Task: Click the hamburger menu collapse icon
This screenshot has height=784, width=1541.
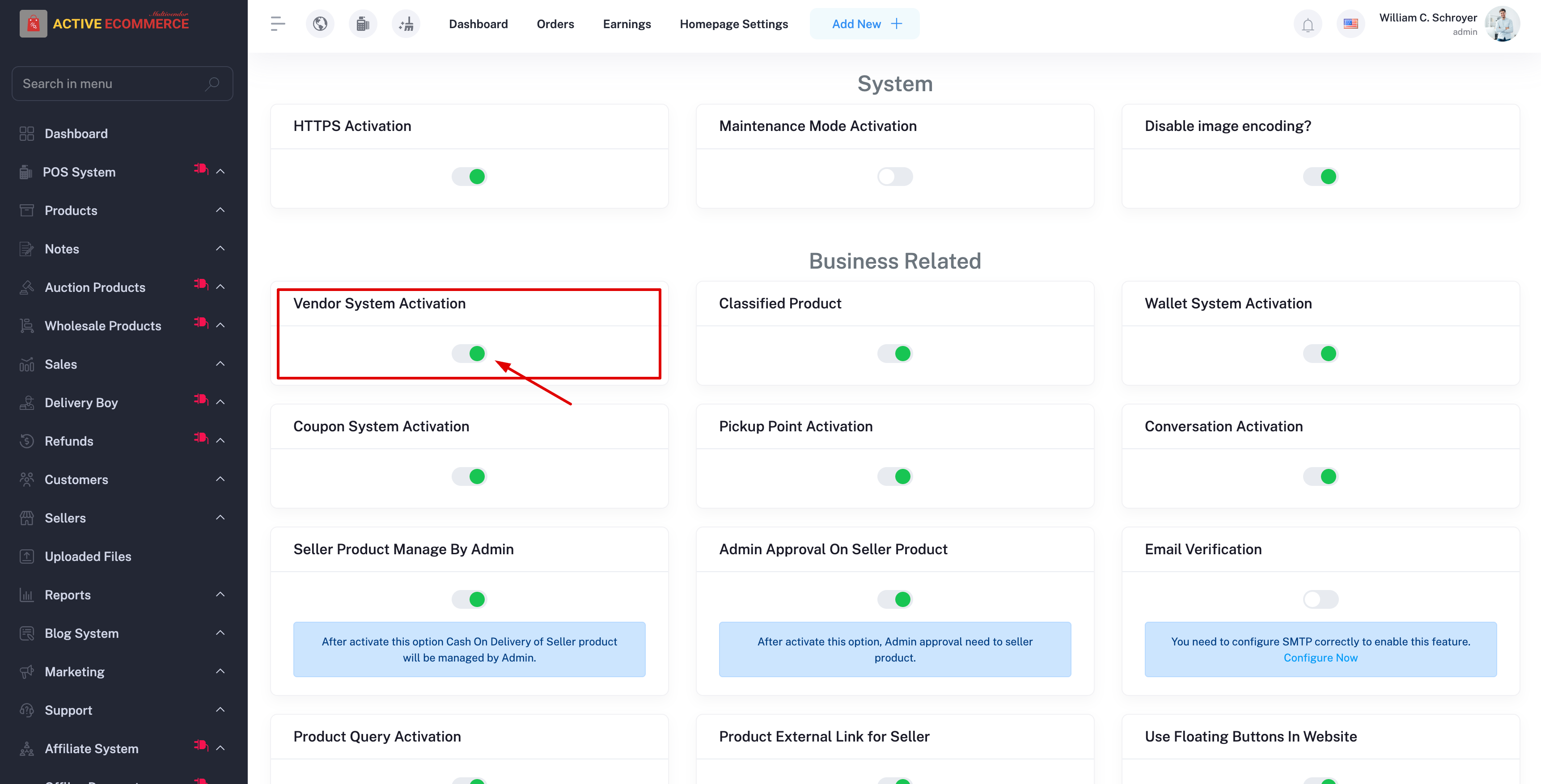Action: pyautogui.click(x=278, y=24)
